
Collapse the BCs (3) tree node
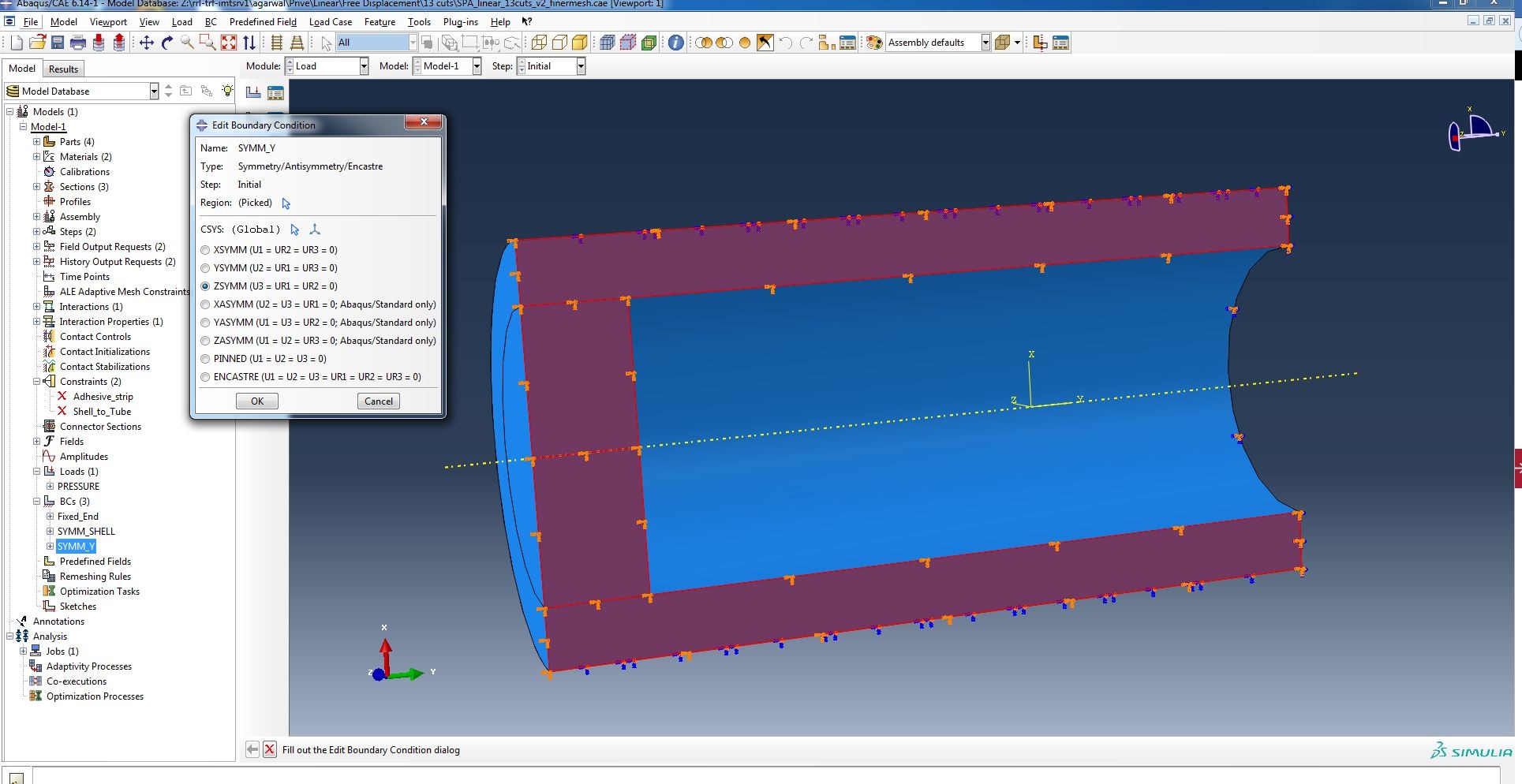pyautogui.click(x=36, y=502)
